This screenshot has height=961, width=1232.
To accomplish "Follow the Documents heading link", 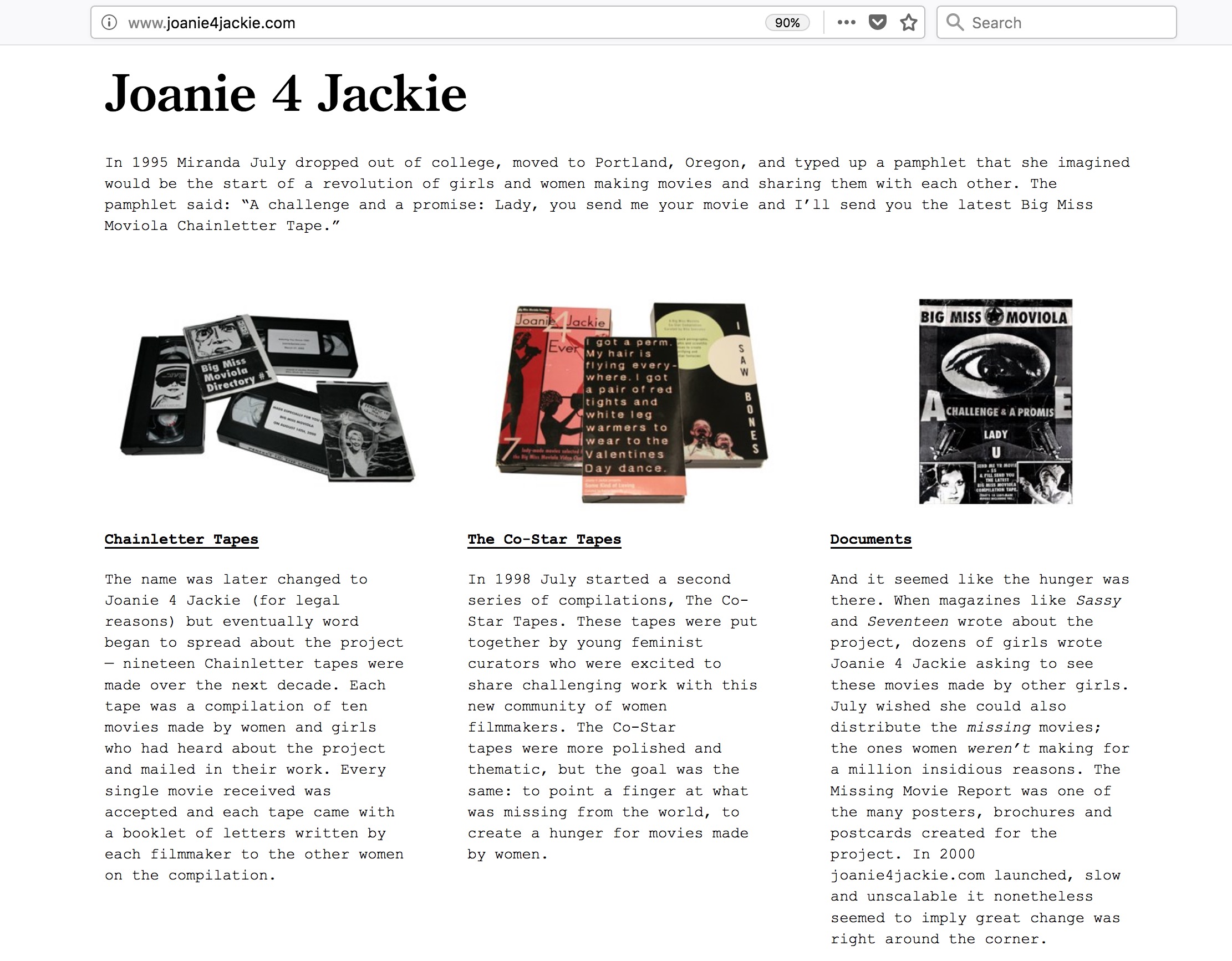I will [x=870, y=539].
